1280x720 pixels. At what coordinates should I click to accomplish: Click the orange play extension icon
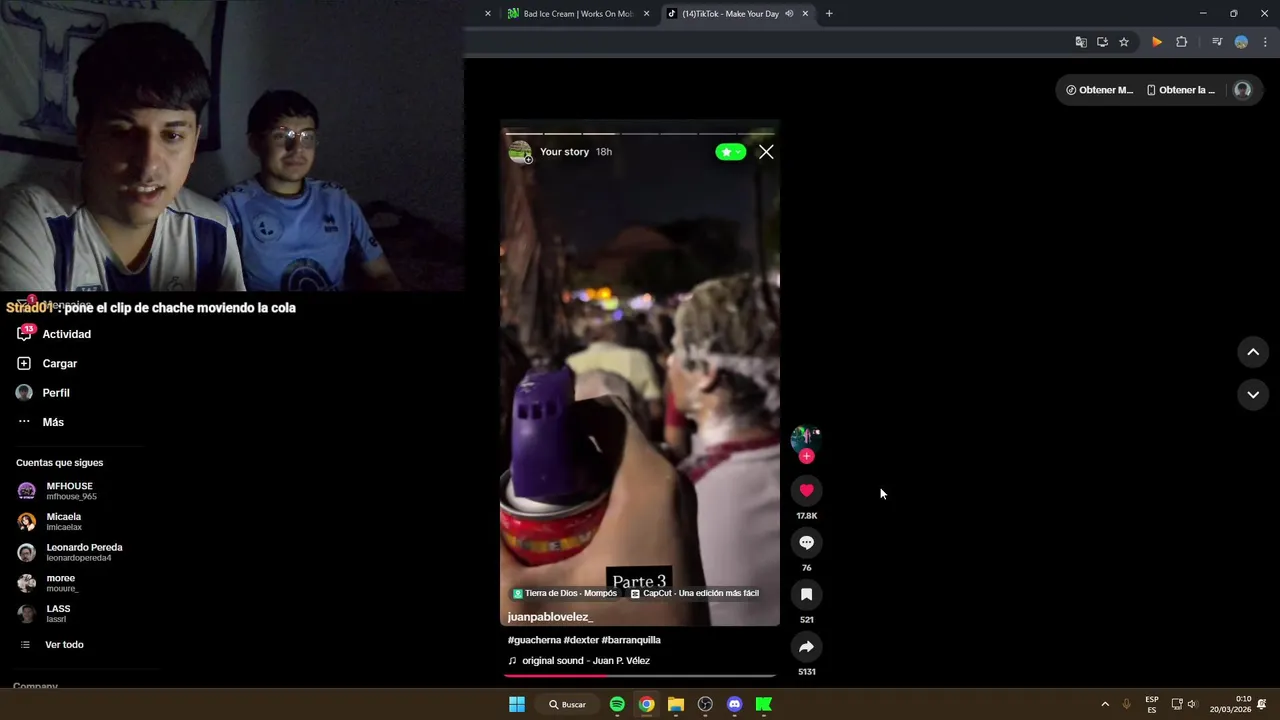[x=1157, y=42]
